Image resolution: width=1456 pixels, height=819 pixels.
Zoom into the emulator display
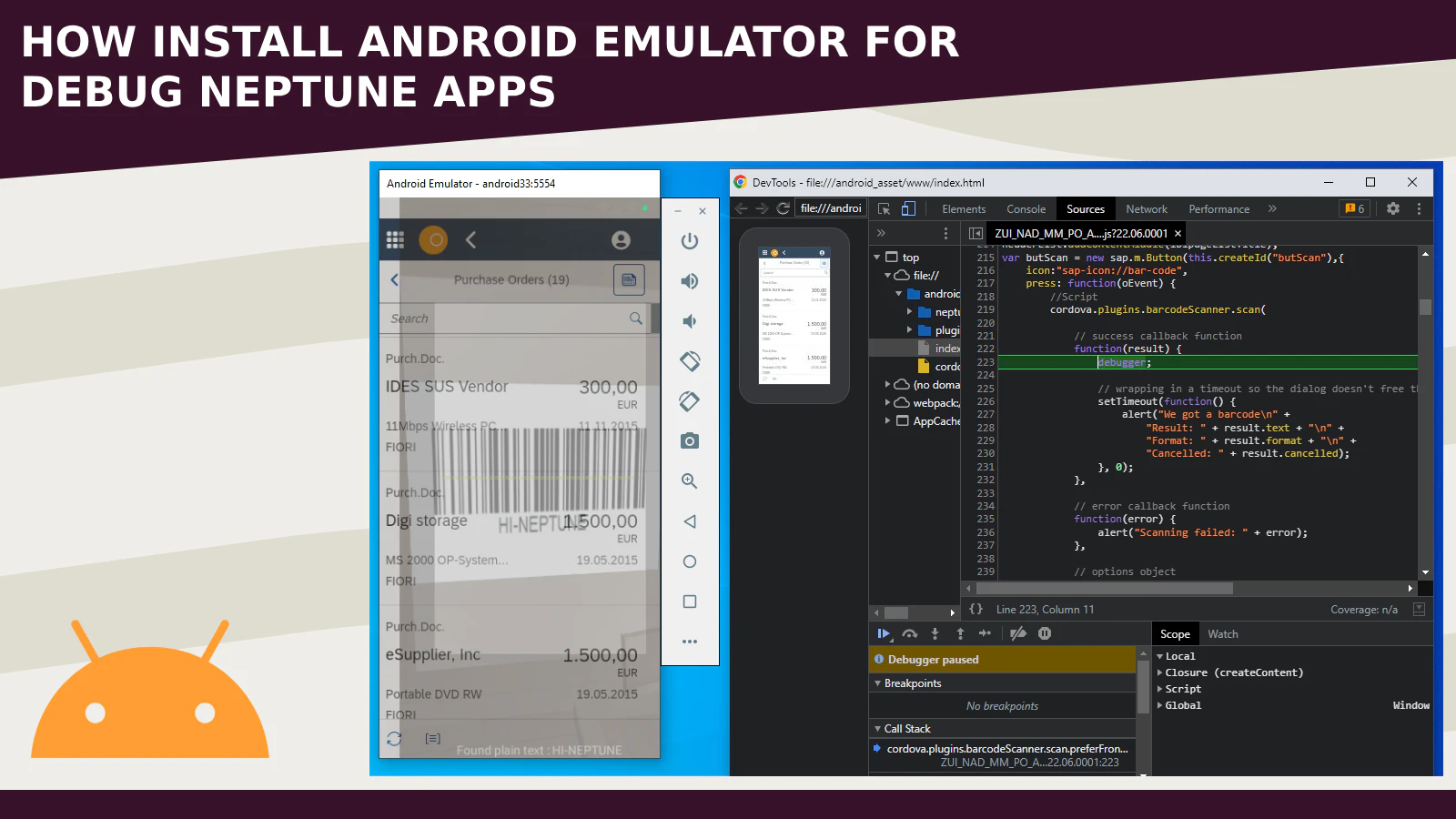point(689,480)
